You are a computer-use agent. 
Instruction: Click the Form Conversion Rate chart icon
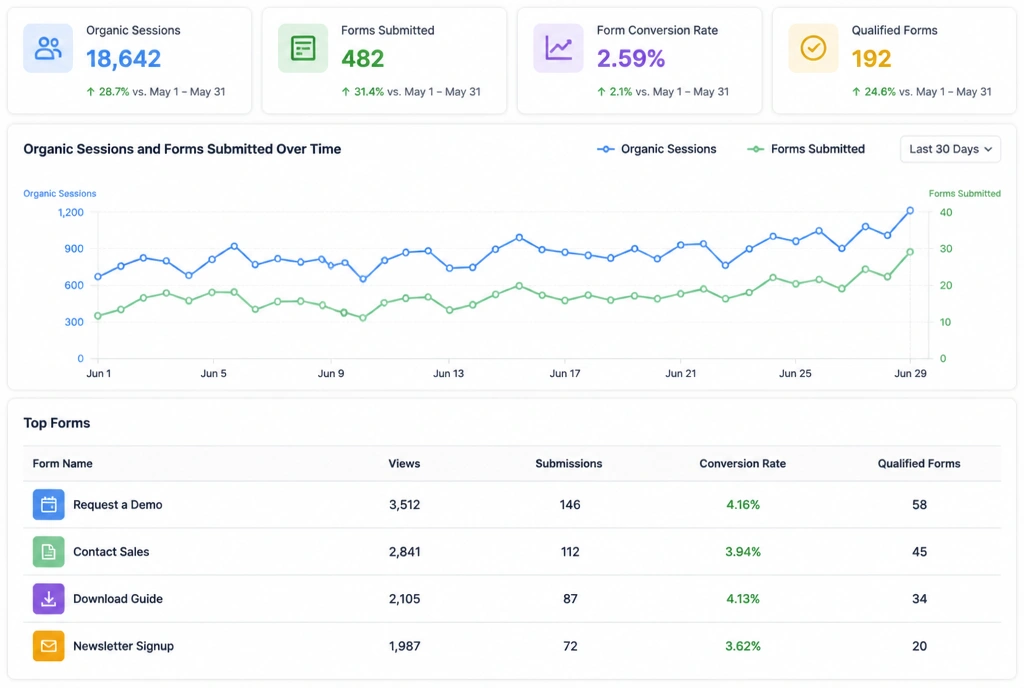(x=558, y=48)
